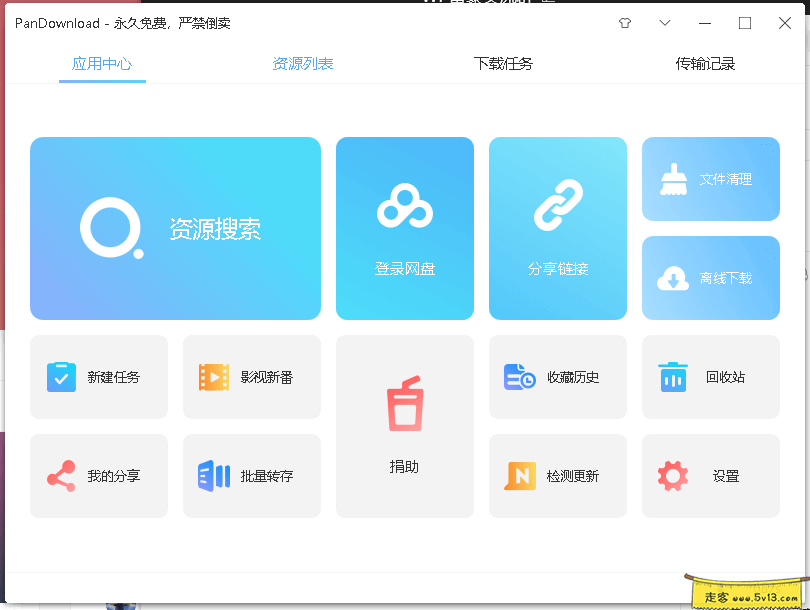The image size is (810, 610).
Task: Create a 新建任务 new task
Action: pyautogui.click(x=99, y=377)
